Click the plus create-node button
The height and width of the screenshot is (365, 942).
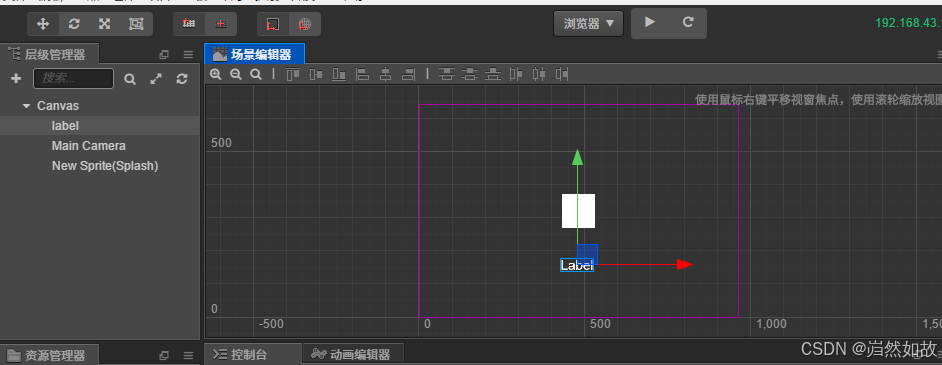(16, 79)
